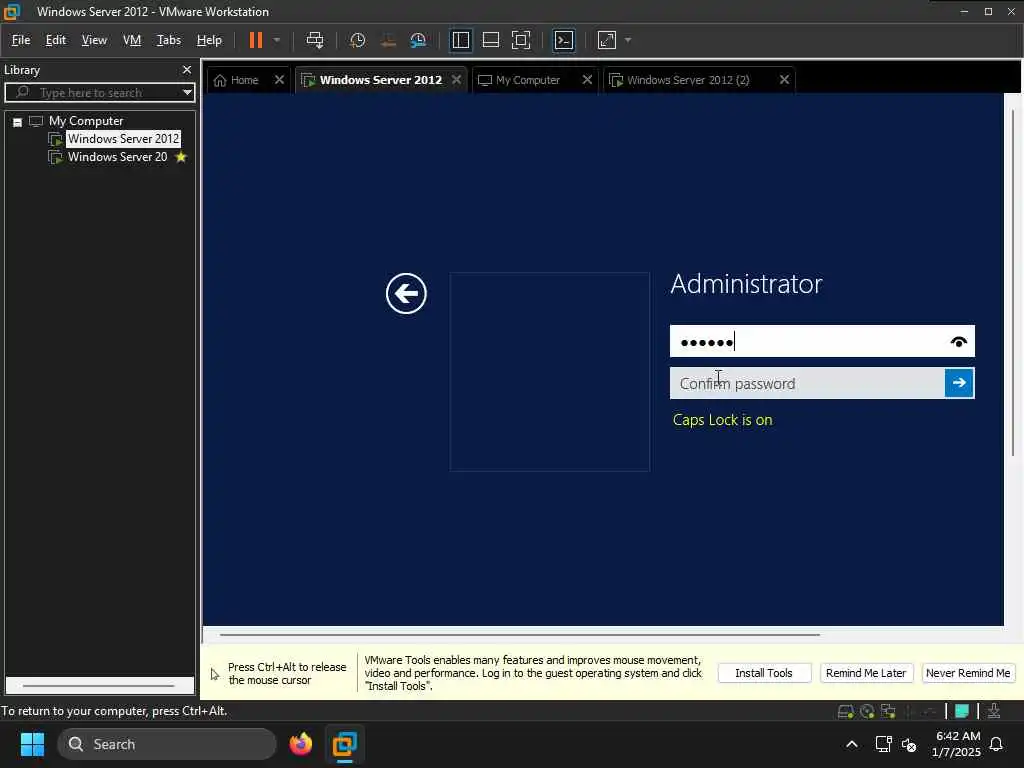Select My Computer in the Library tree
This screenshot has height=768, width=1024.
[86, 121]
